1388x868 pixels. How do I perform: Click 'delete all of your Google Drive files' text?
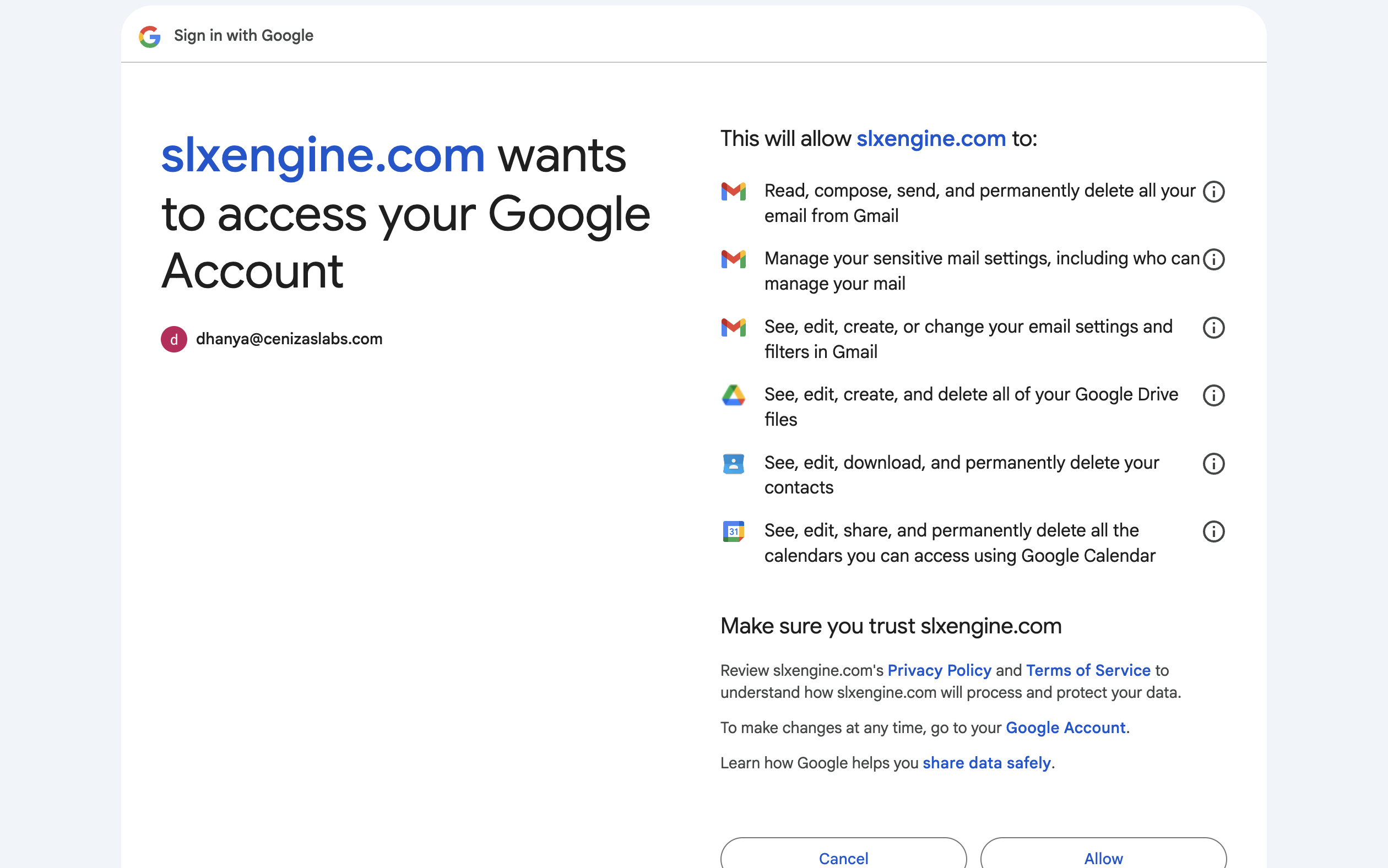[971, 407]
